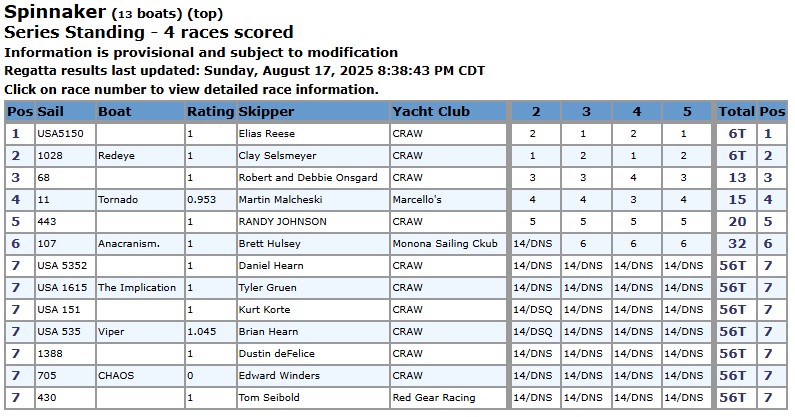This screenshot has width=795, height=417.
Task: View race 5 details from header
Action: tap(685, 112)
